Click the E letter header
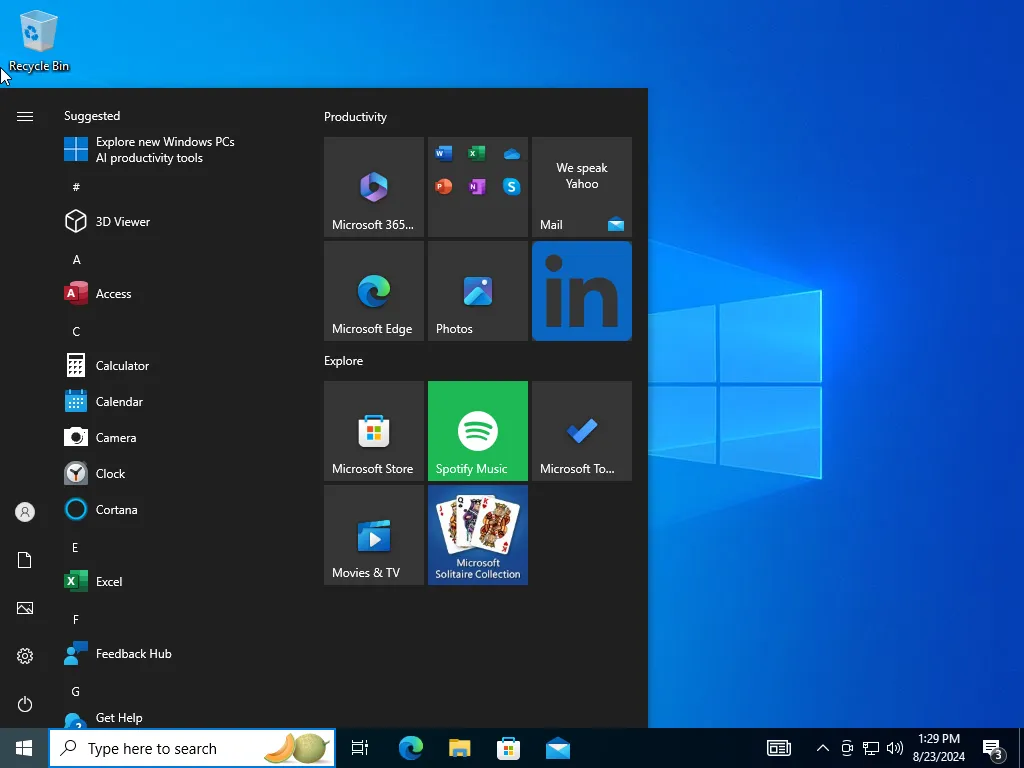Screen dimensions: 1024x768 pos(75,547)
